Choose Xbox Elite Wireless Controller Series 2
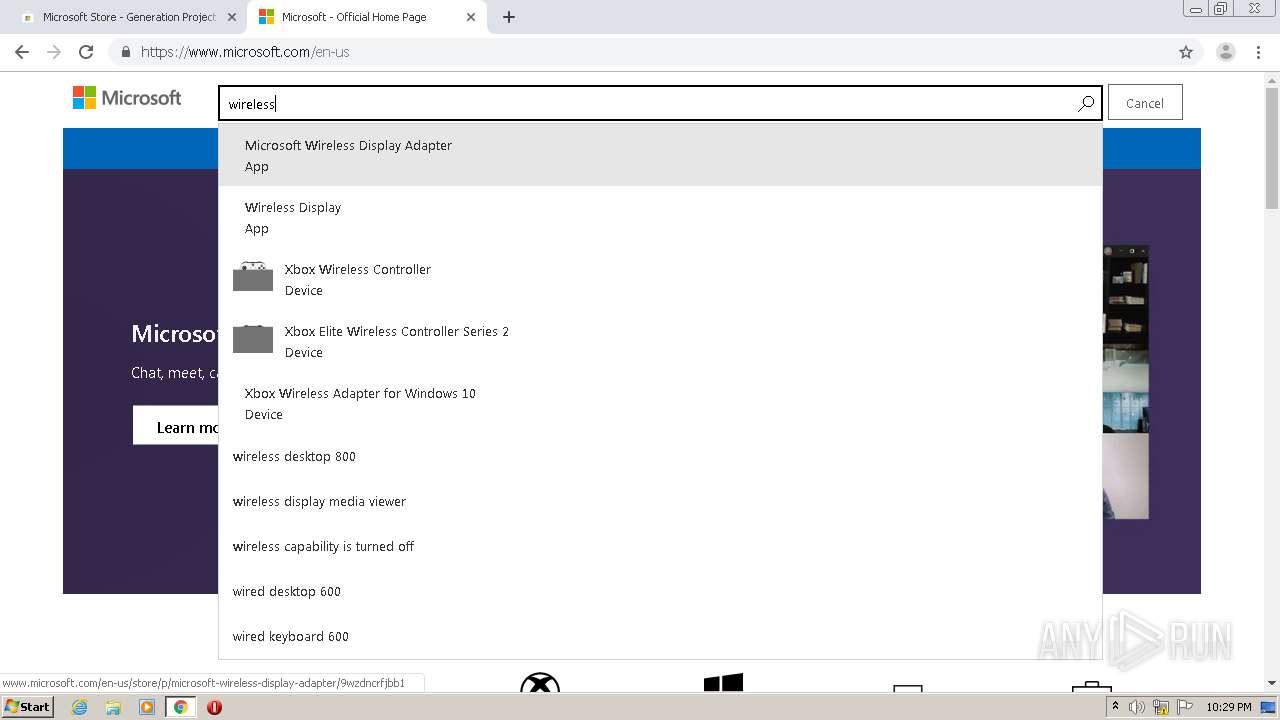The width and height of the screenshot is (1280, 720). 660,341
